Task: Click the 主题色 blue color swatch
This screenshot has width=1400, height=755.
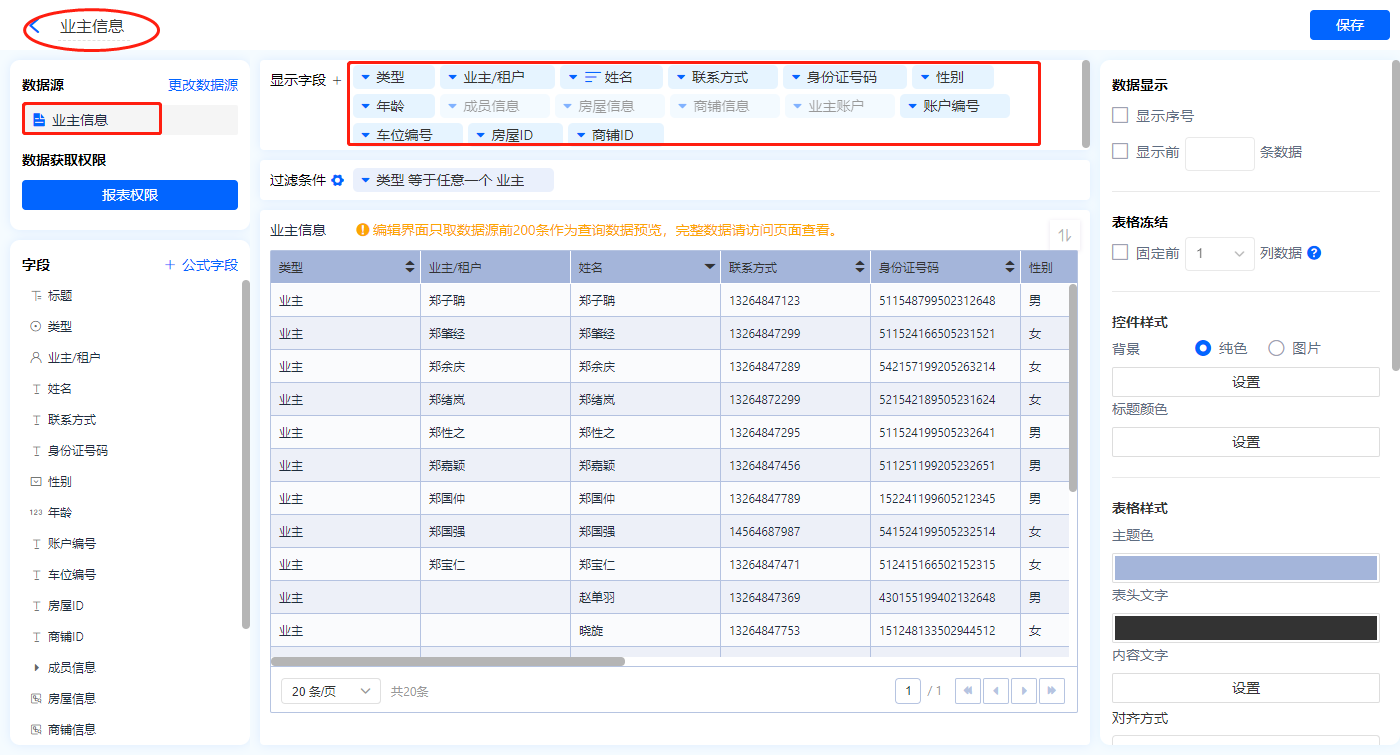Action: tap(1245, 568)
